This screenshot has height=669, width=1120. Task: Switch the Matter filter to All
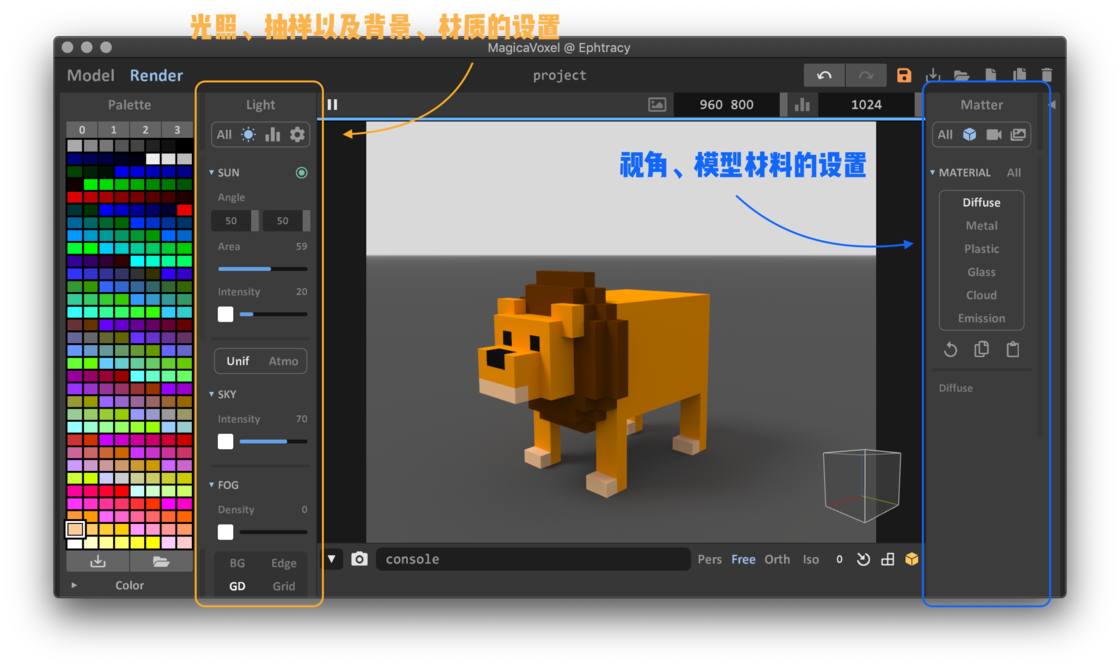click(944, 134)
